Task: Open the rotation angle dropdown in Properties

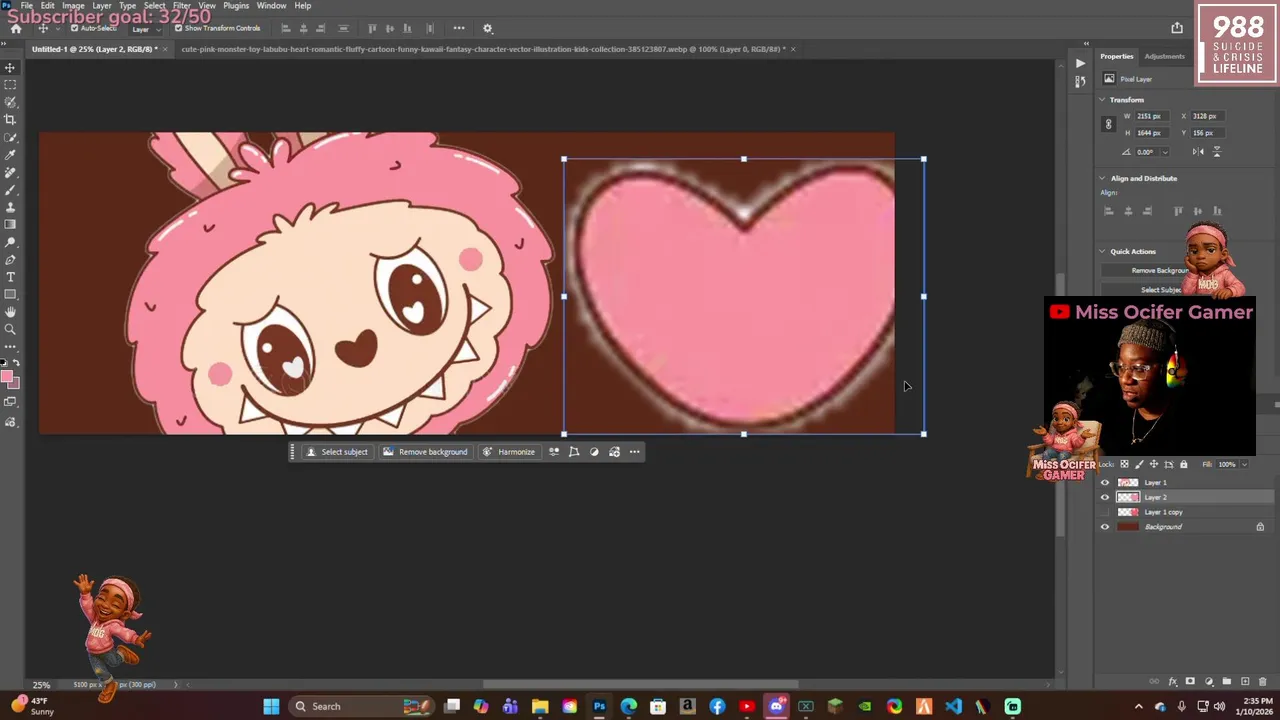Action: (1164, 152)
